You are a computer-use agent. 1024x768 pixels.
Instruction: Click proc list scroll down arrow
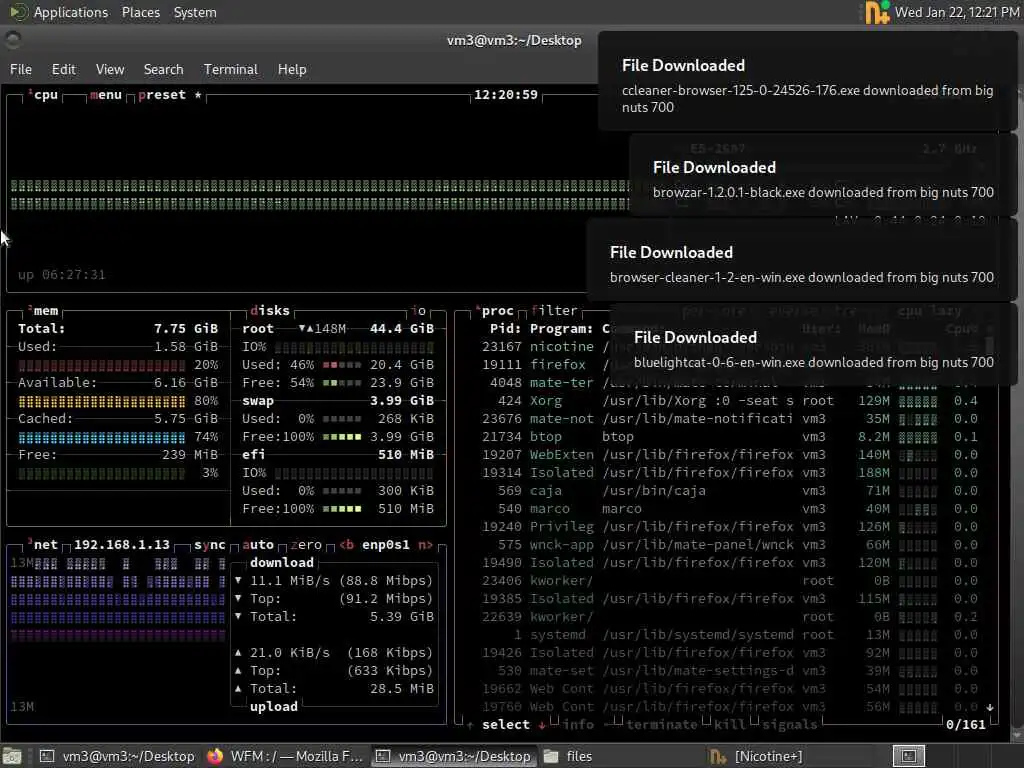click(990, 707)
